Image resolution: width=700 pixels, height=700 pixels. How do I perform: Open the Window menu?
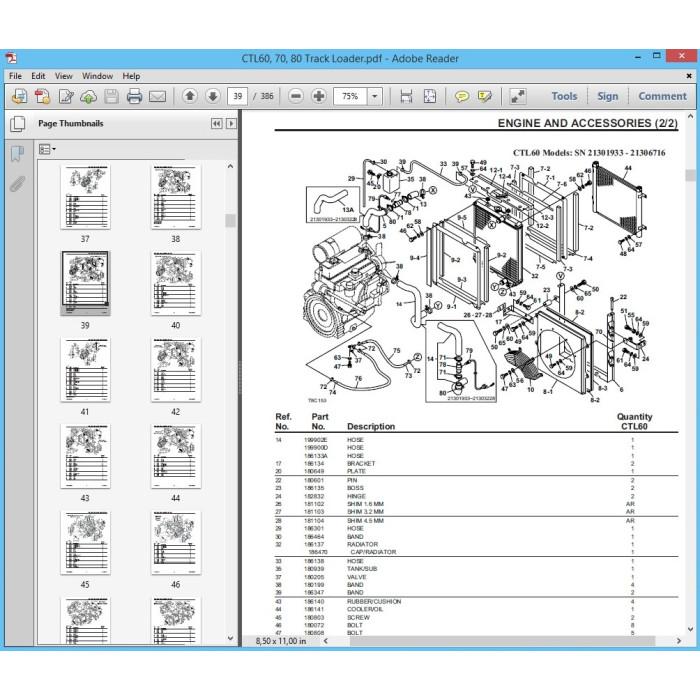pyautogui.click(x=97, y=76)
